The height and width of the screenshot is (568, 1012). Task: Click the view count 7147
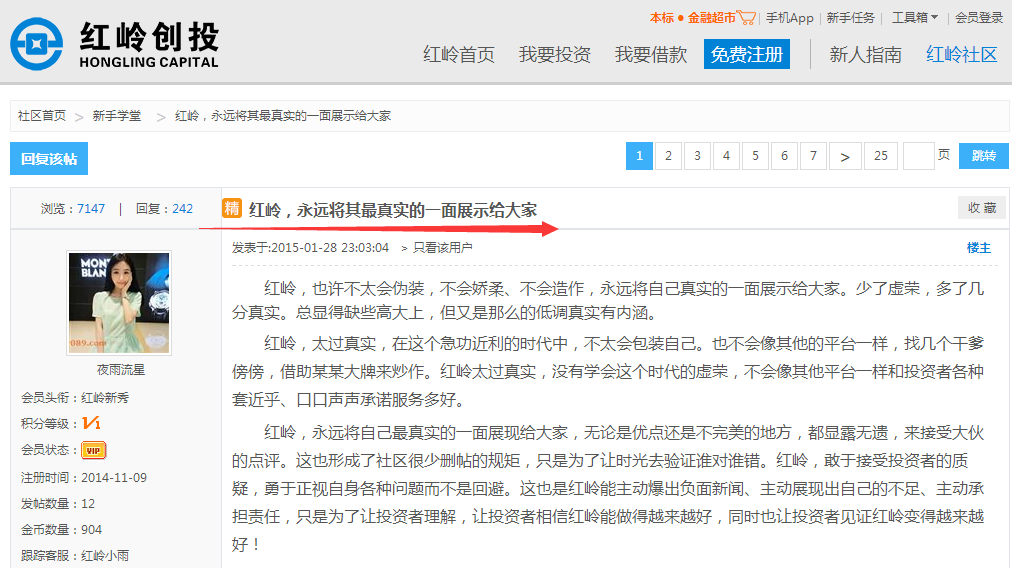pos(91,208)
